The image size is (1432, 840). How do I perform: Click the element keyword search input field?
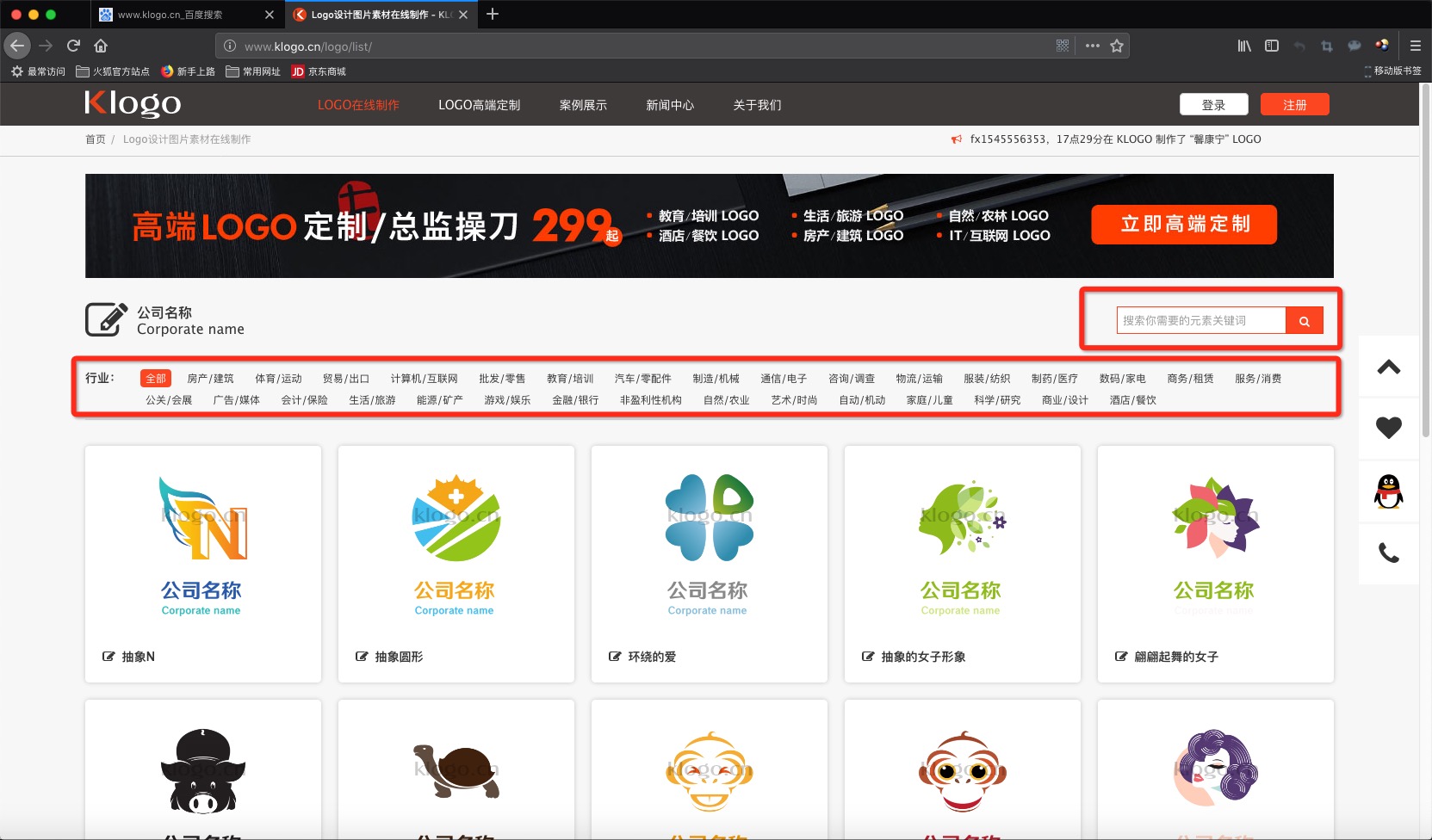(x=1199, y=319)
